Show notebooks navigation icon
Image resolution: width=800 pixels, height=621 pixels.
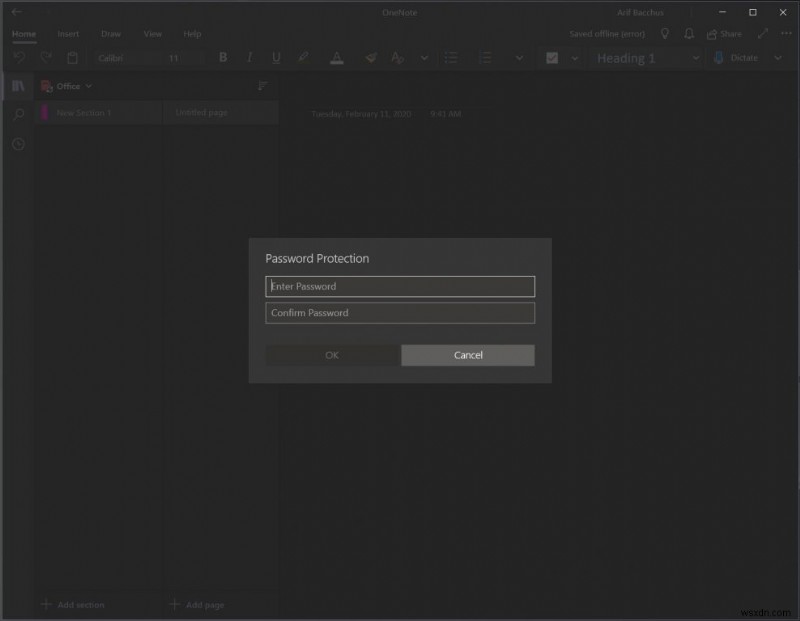point(18,86)
